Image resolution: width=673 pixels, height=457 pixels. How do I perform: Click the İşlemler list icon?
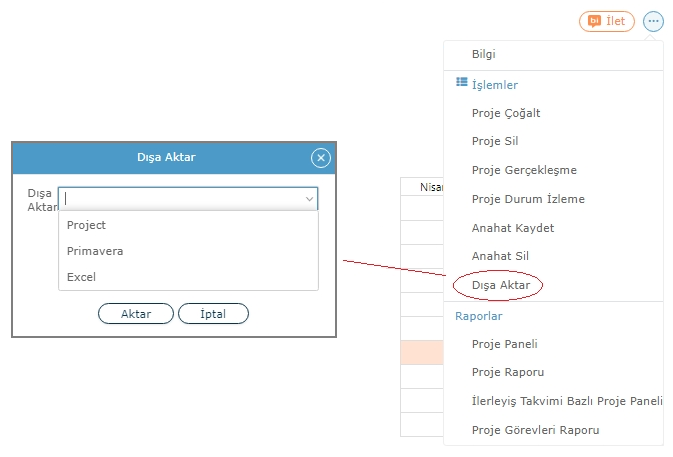tap(461, 82)
